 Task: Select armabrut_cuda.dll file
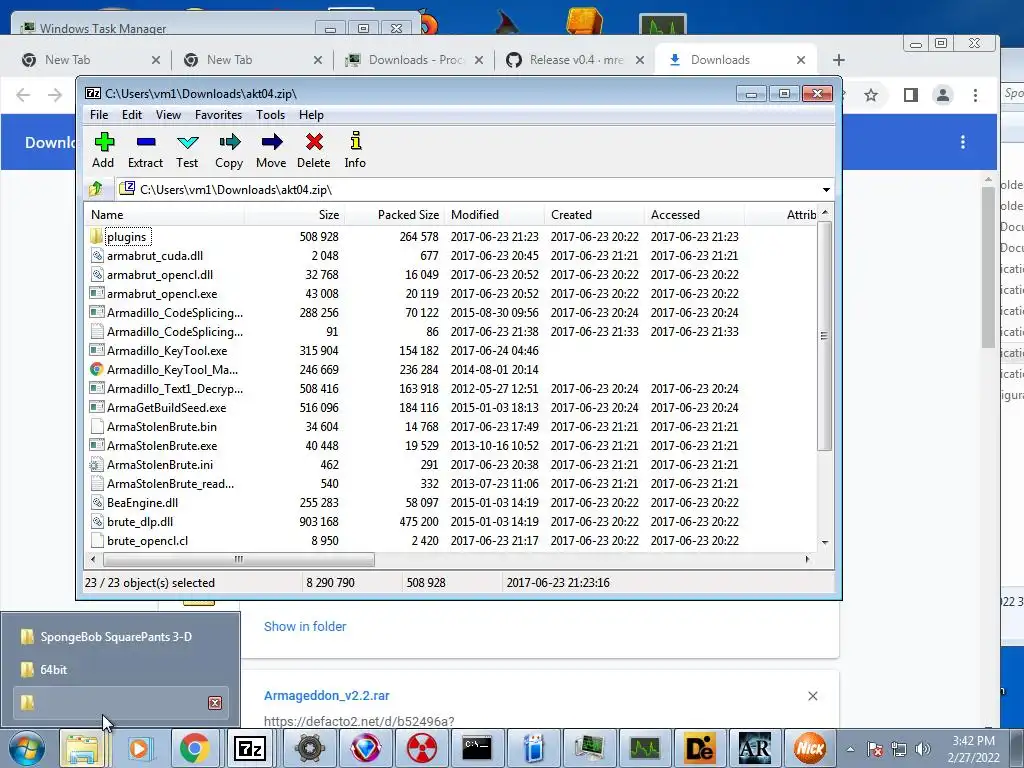pyautogui.click(x=451, y=256)
